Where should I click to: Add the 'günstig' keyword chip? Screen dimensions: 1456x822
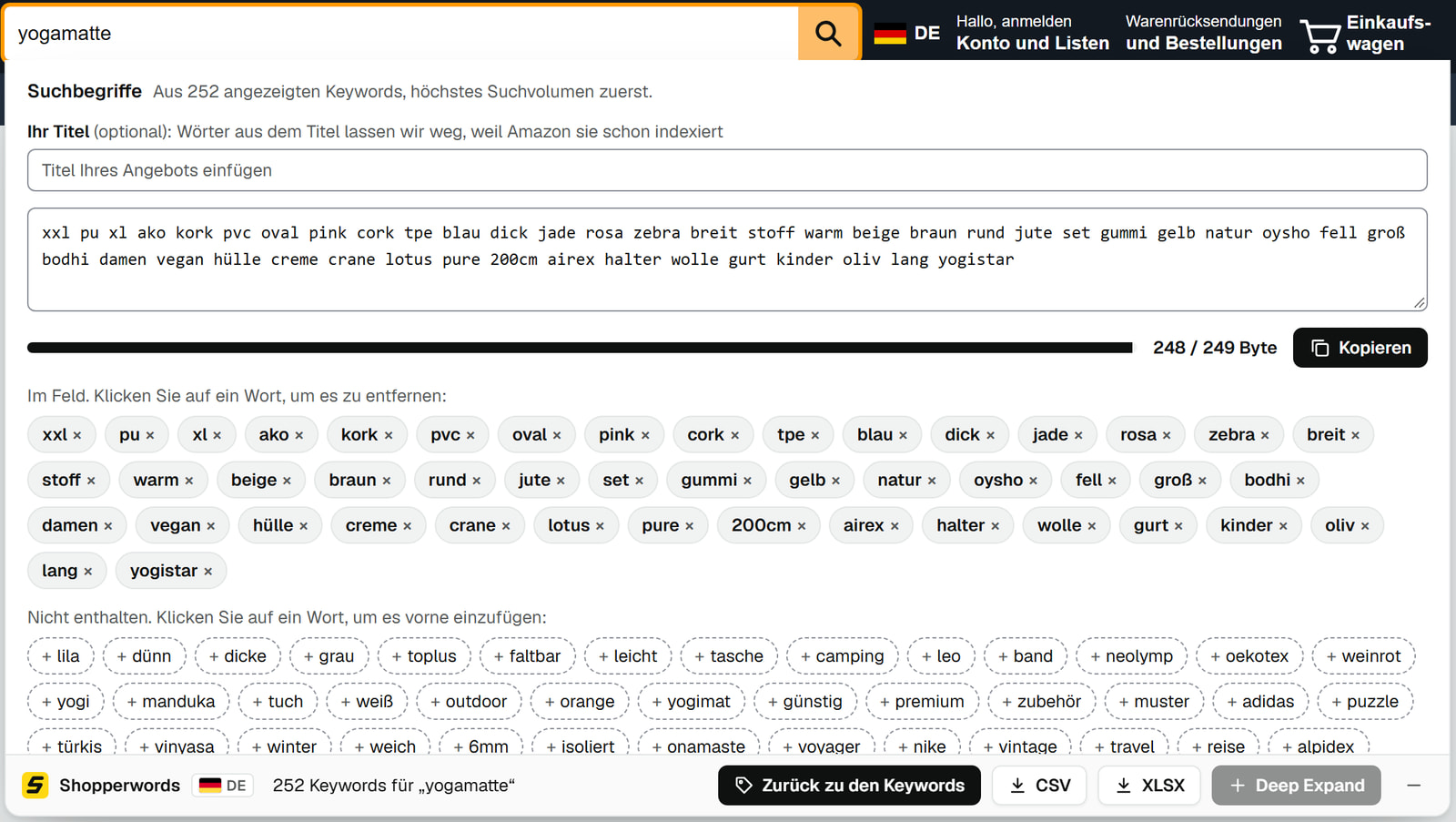[805, 702]
